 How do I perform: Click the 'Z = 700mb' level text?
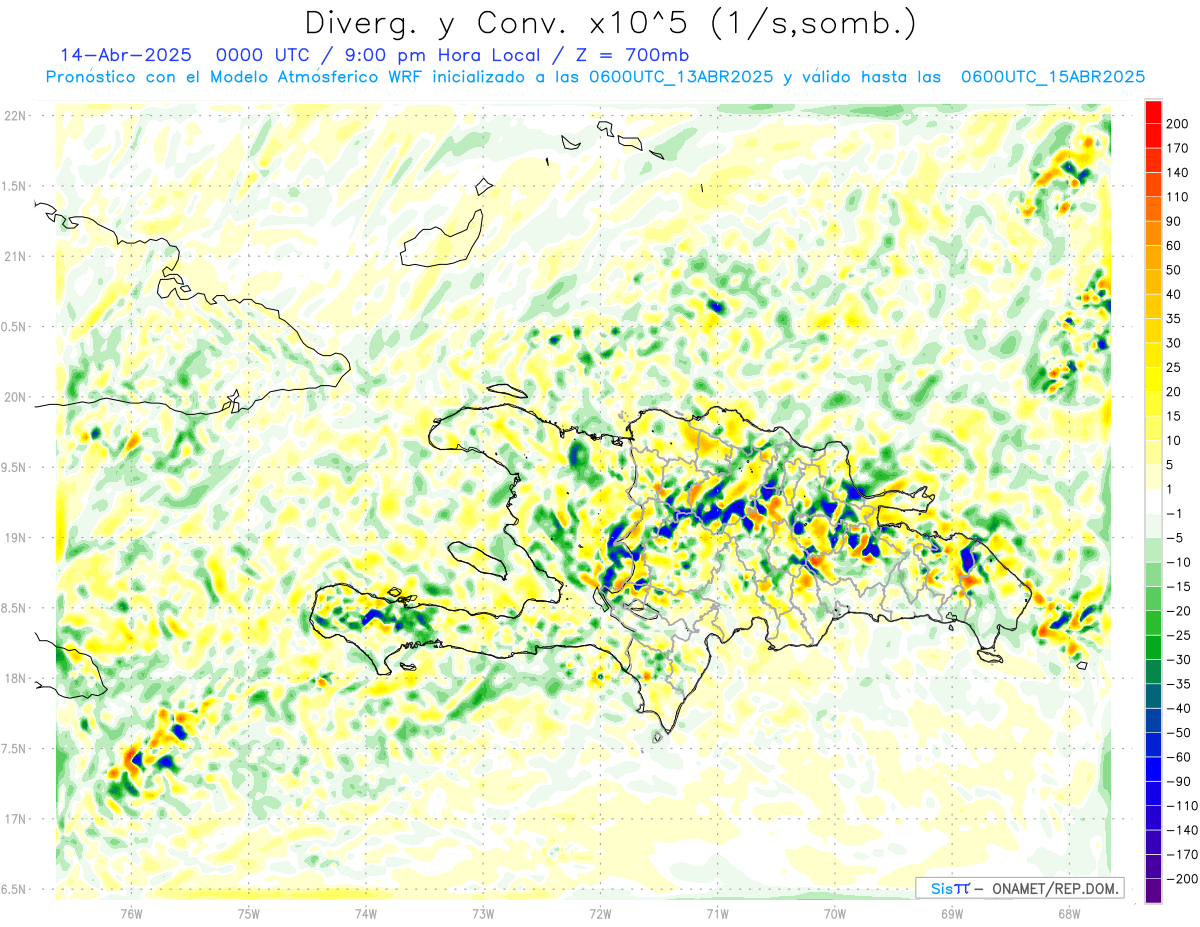(x=633, y=55)
